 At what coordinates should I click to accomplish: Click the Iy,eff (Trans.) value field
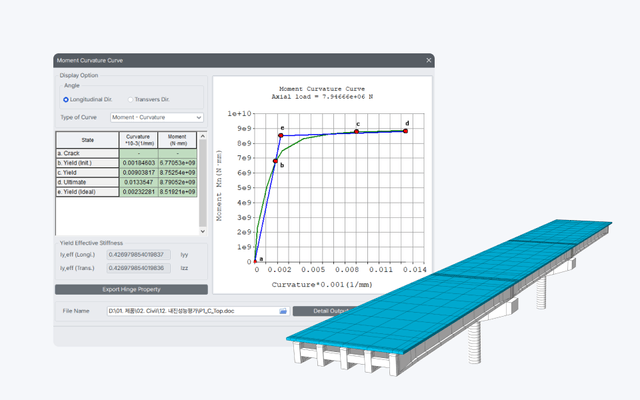[139, 268]
